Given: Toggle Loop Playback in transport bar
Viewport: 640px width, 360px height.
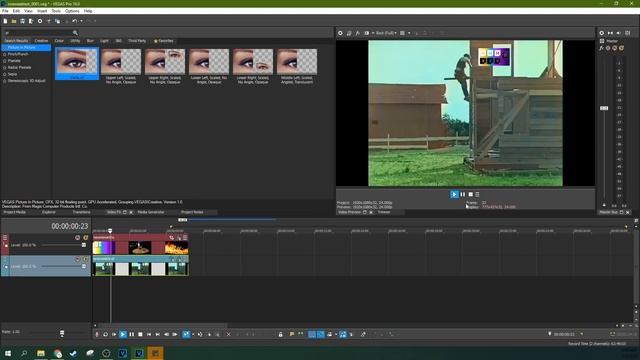Looking at the screenshot, I should pos(105,334).
